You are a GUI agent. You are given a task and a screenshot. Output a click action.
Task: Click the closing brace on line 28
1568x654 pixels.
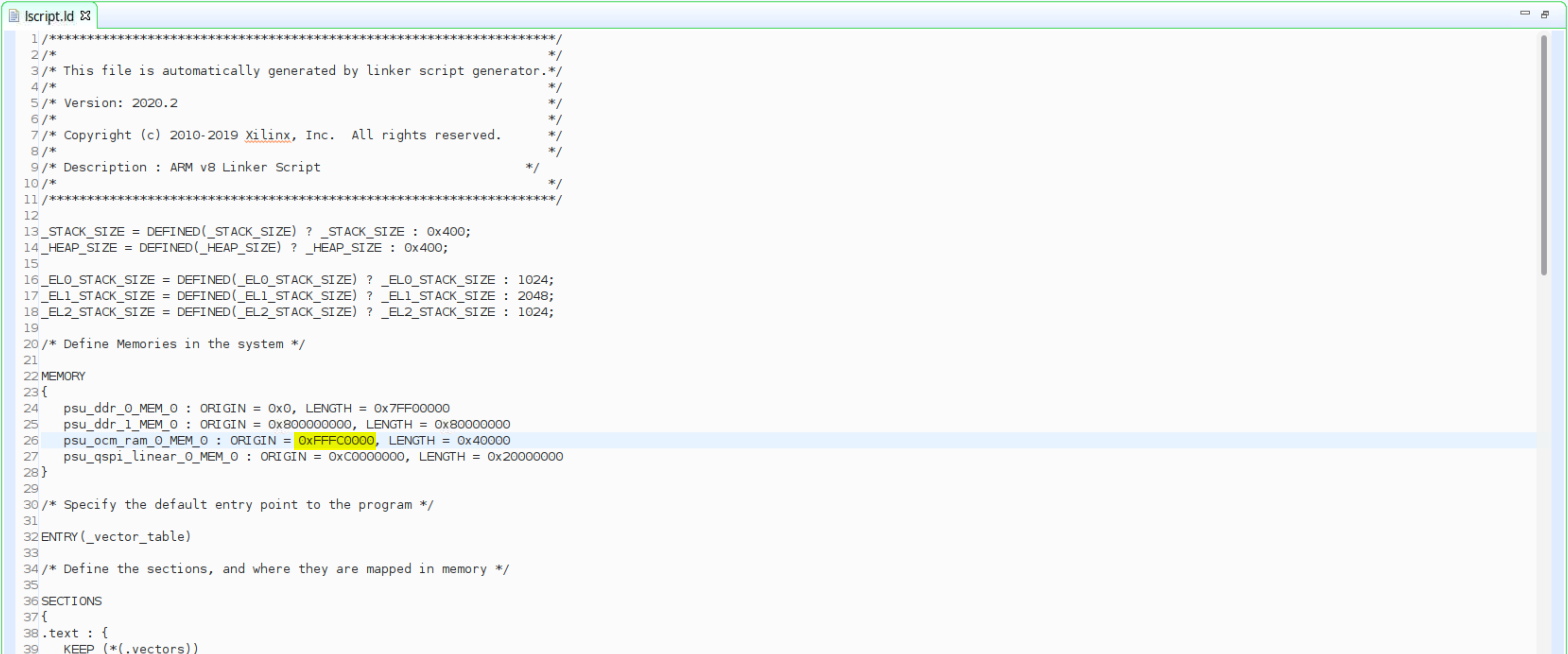click(x=44, y=472)
